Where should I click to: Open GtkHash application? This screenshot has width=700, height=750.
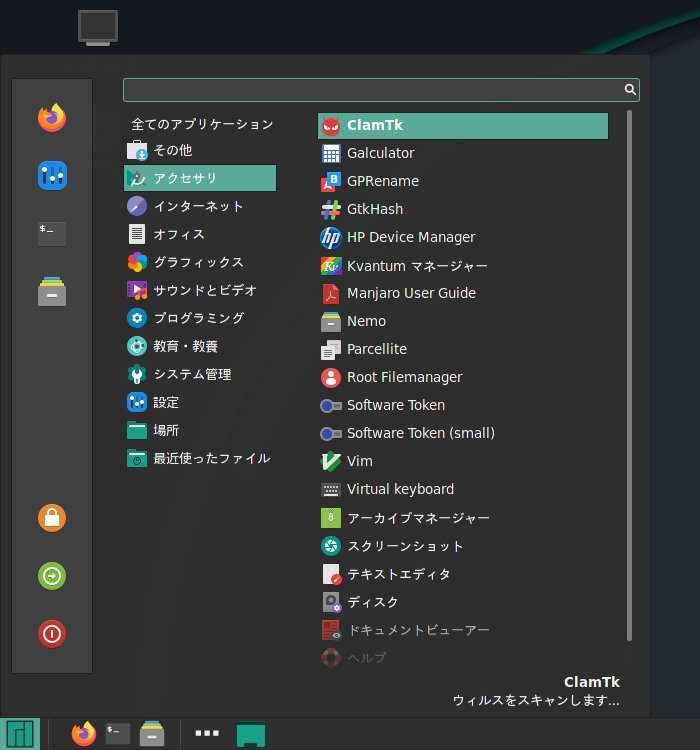[x=463, y=210]
